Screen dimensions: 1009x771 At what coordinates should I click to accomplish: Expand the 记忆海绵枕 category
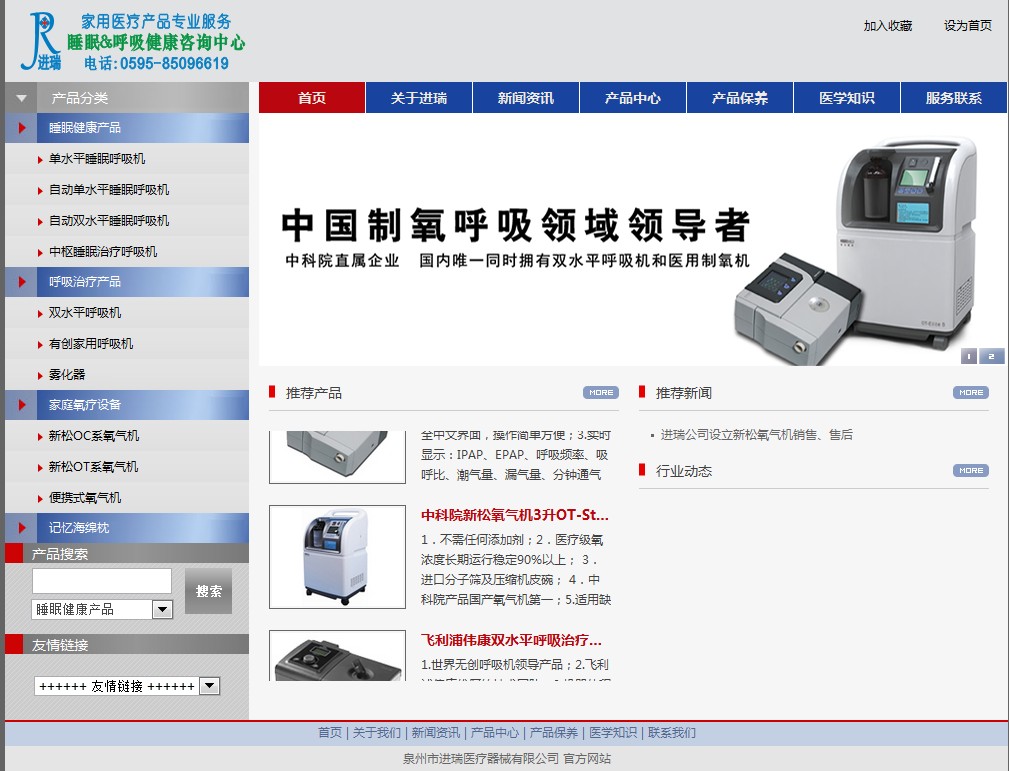pyautogui.click(x=127, y=528)
